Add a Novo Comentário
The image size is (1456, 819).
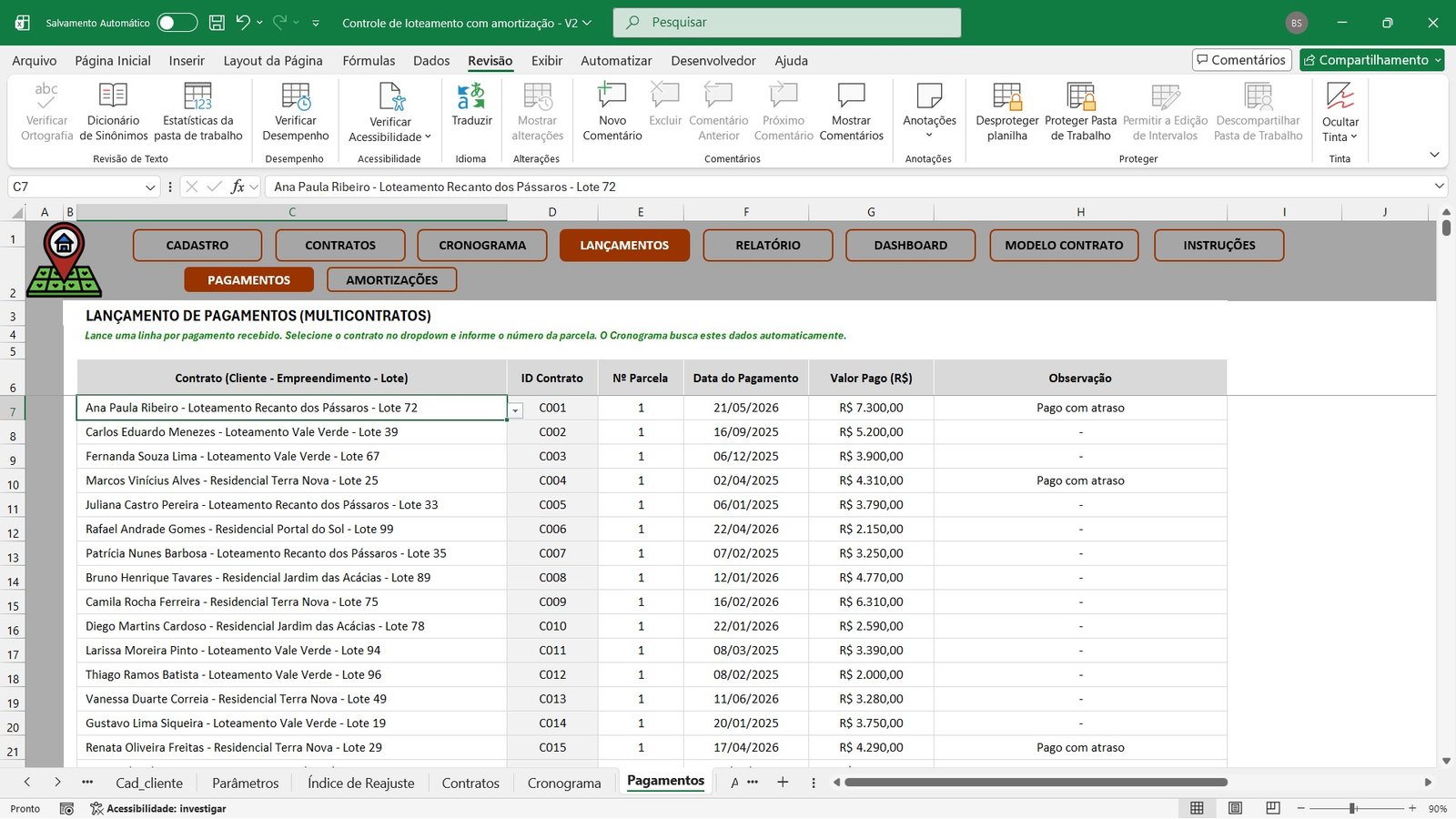pos(612,112)
